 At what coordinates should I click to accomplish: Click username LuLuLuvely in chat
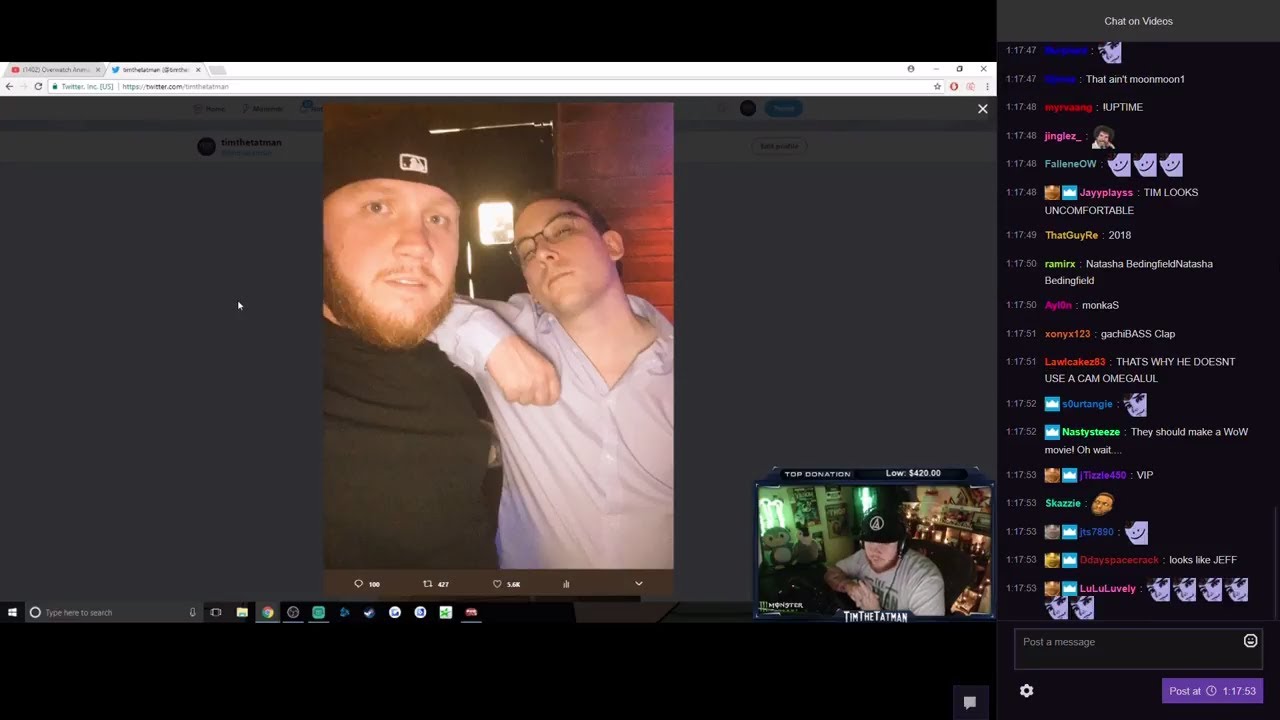(1108, 589)
